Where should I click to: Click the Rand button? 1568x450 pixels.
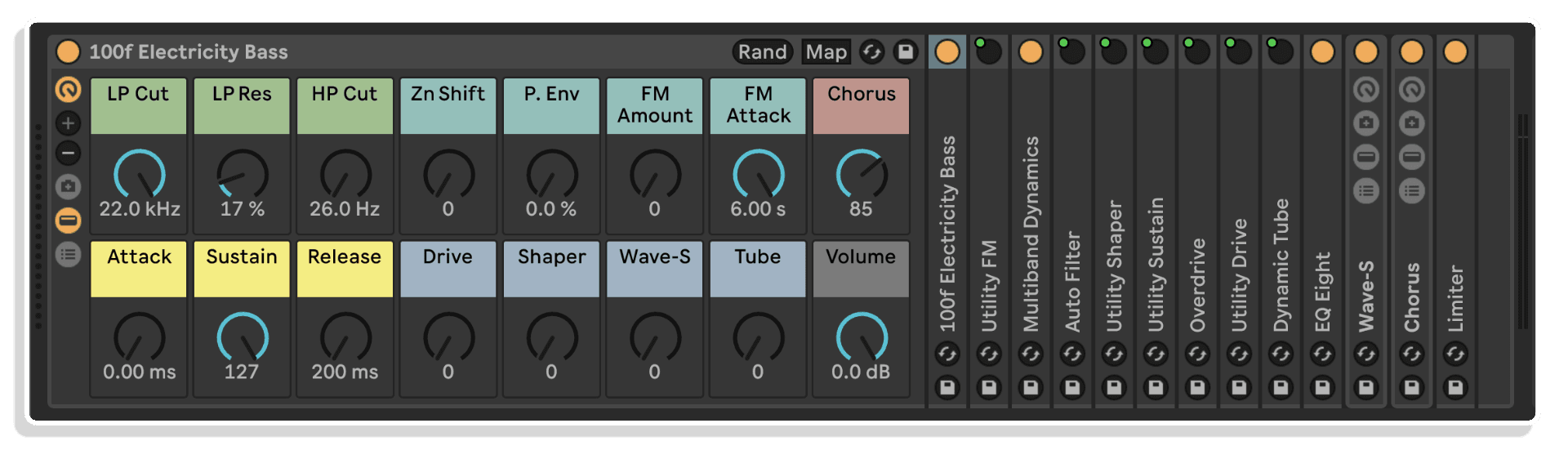763,52
